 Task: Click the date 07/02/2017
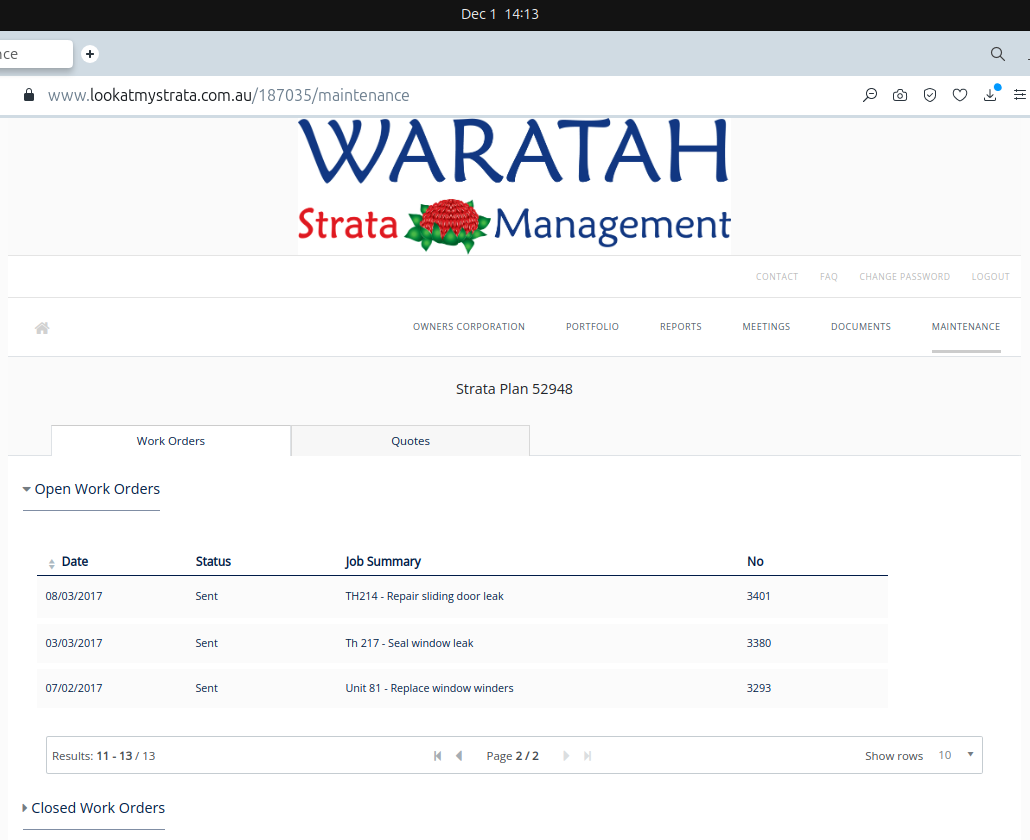coord(74,688)
